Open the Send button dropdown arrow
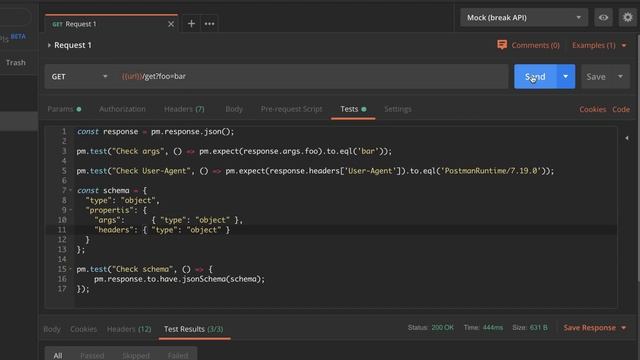 [565, 76]
